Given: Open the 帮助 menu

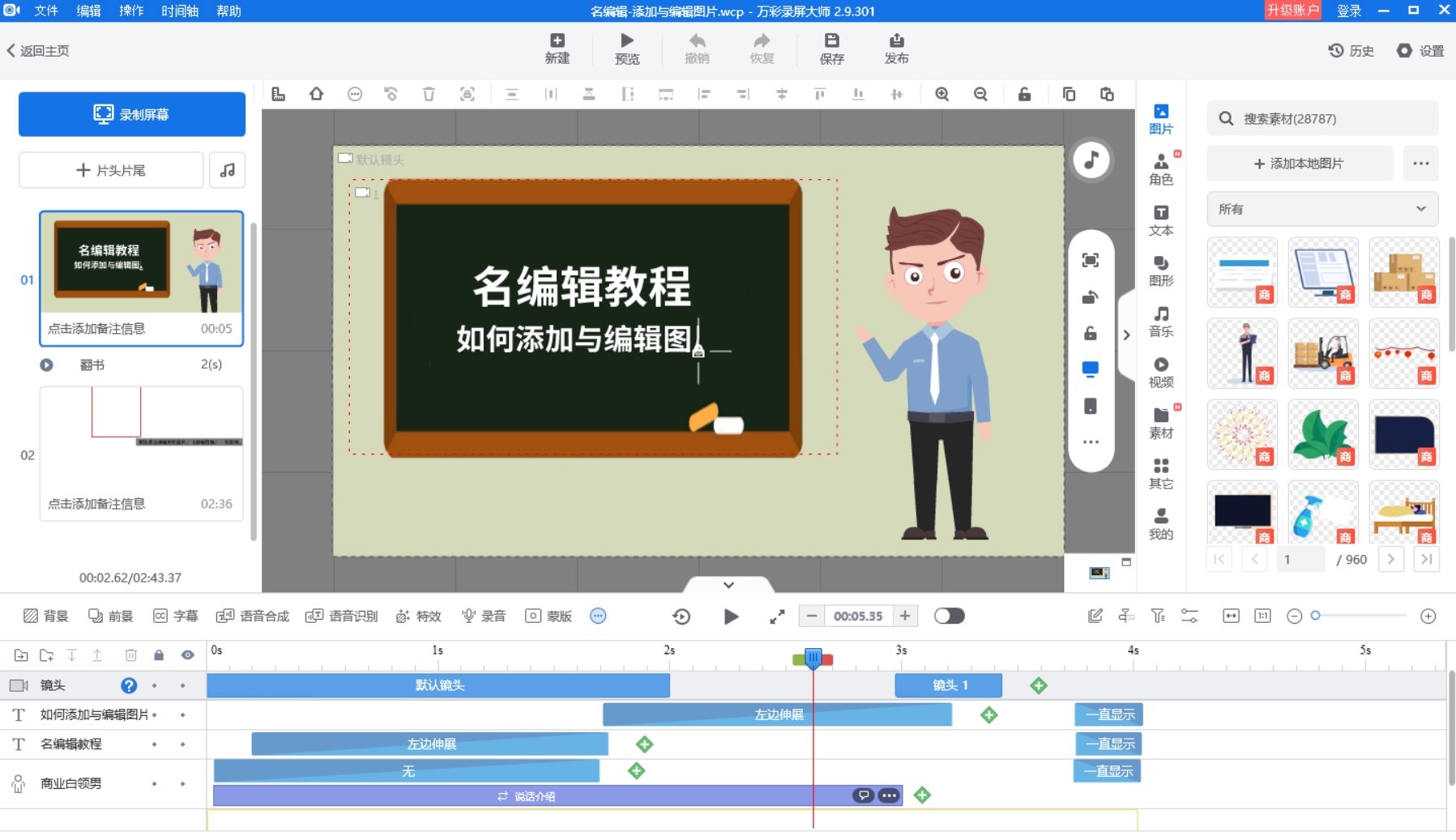Looking at the screenshot, I should 228,11.
